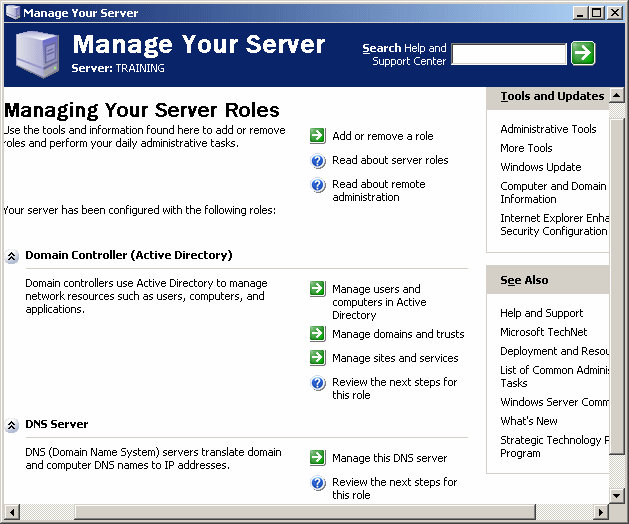629x524 pixels.
Task: Click help icon beside Read about remote administration
Action: tap(317, 185)
